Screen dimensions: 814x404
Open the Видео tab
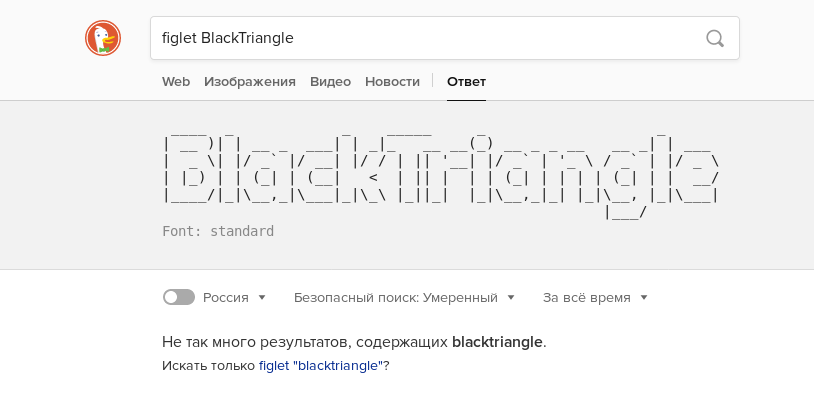tap(330, 82)
